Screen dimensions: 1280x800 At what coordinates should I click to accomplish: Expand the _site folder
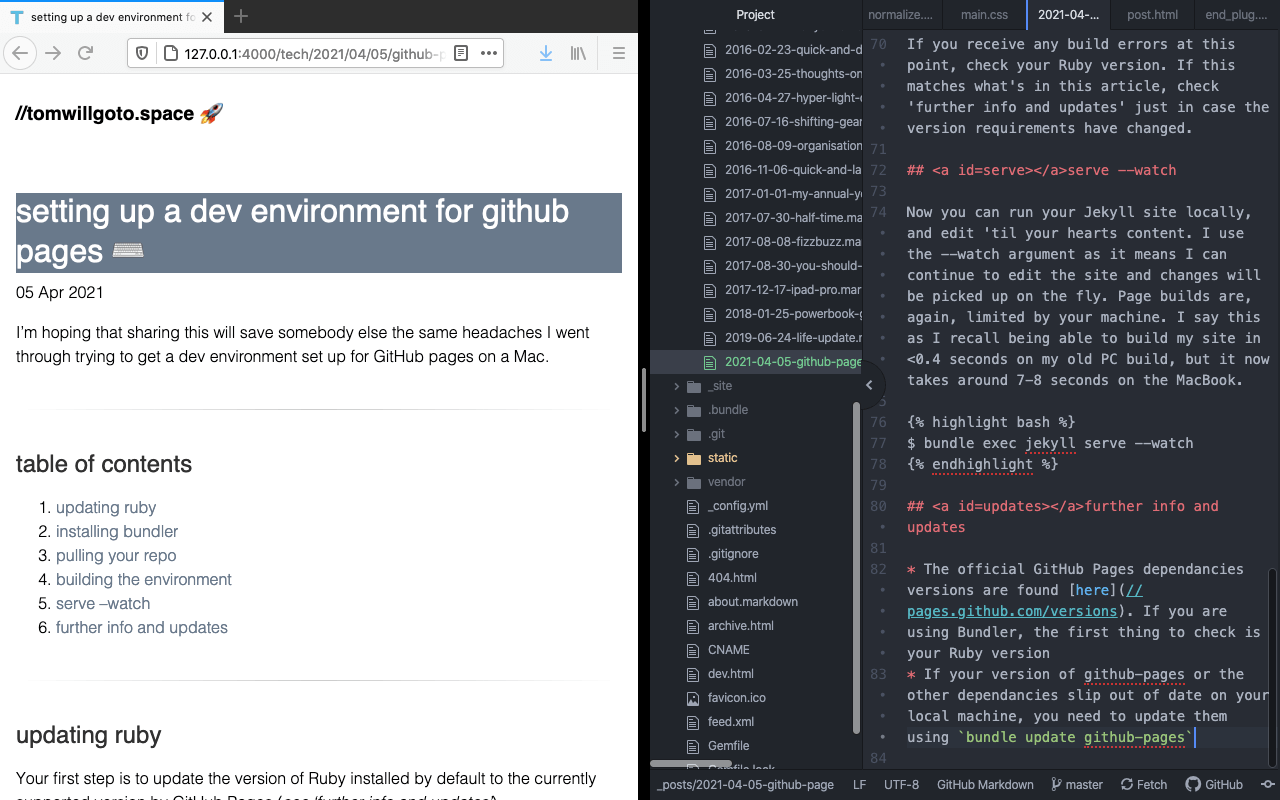coord(677,386)
